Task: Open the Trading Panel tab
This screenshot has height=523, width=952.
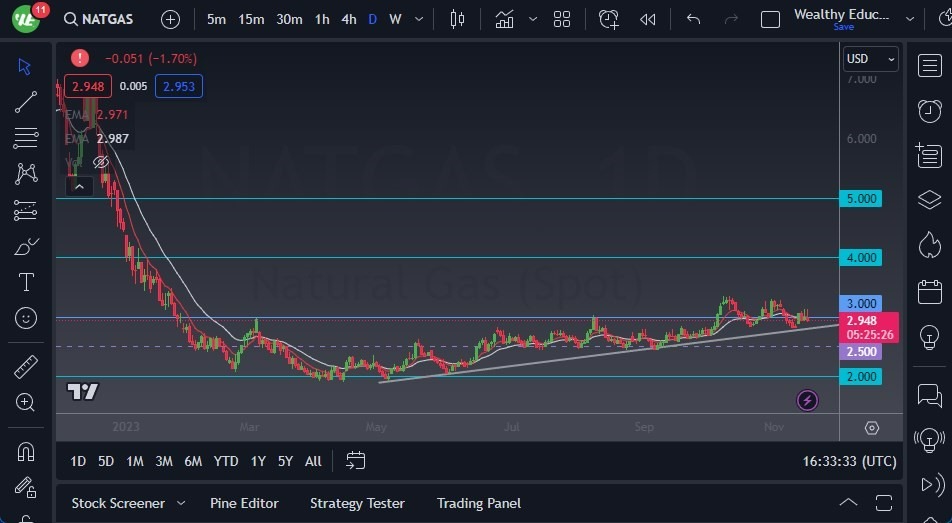Action: 479,503
